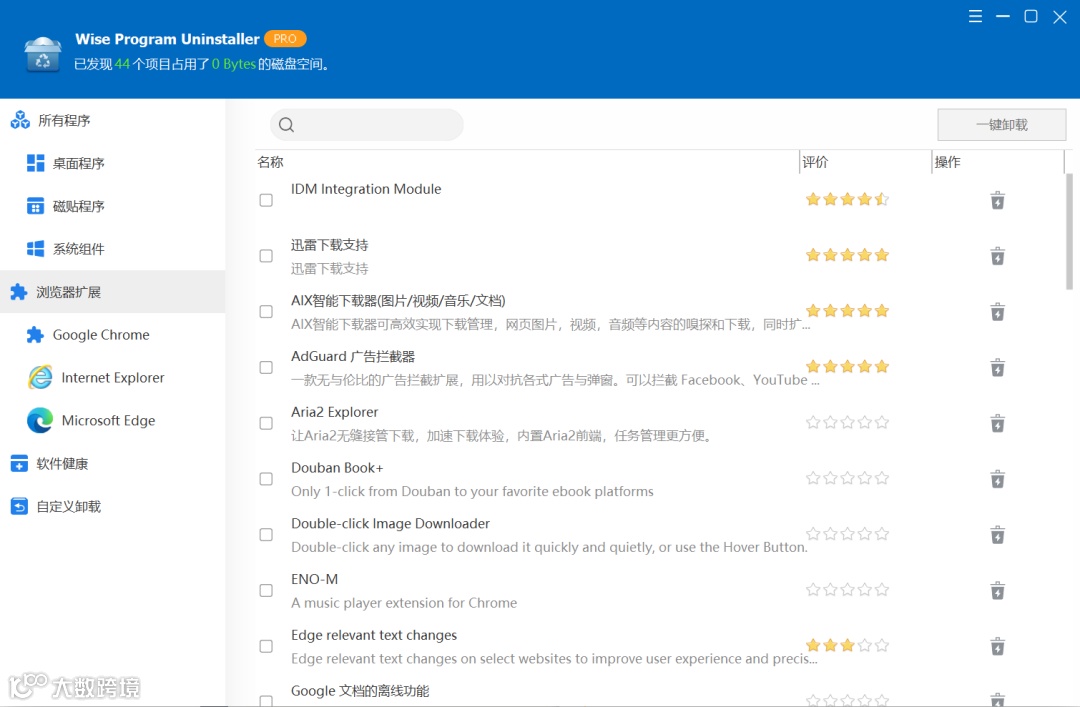Click trash icon for Edge relevant text changes
Screen dimensions: 1080x707
click(x=997, y=647)
